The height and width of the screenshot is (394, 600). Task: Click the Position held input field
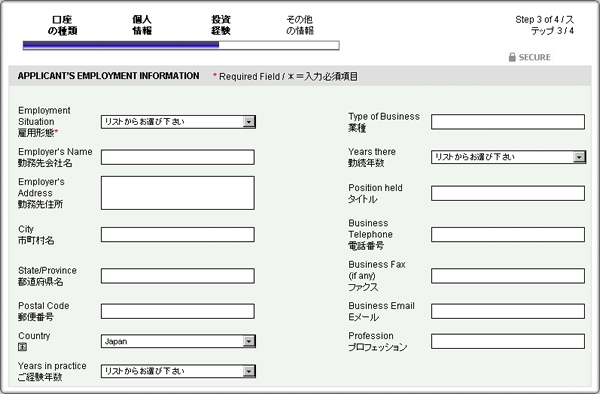(508, 193)
